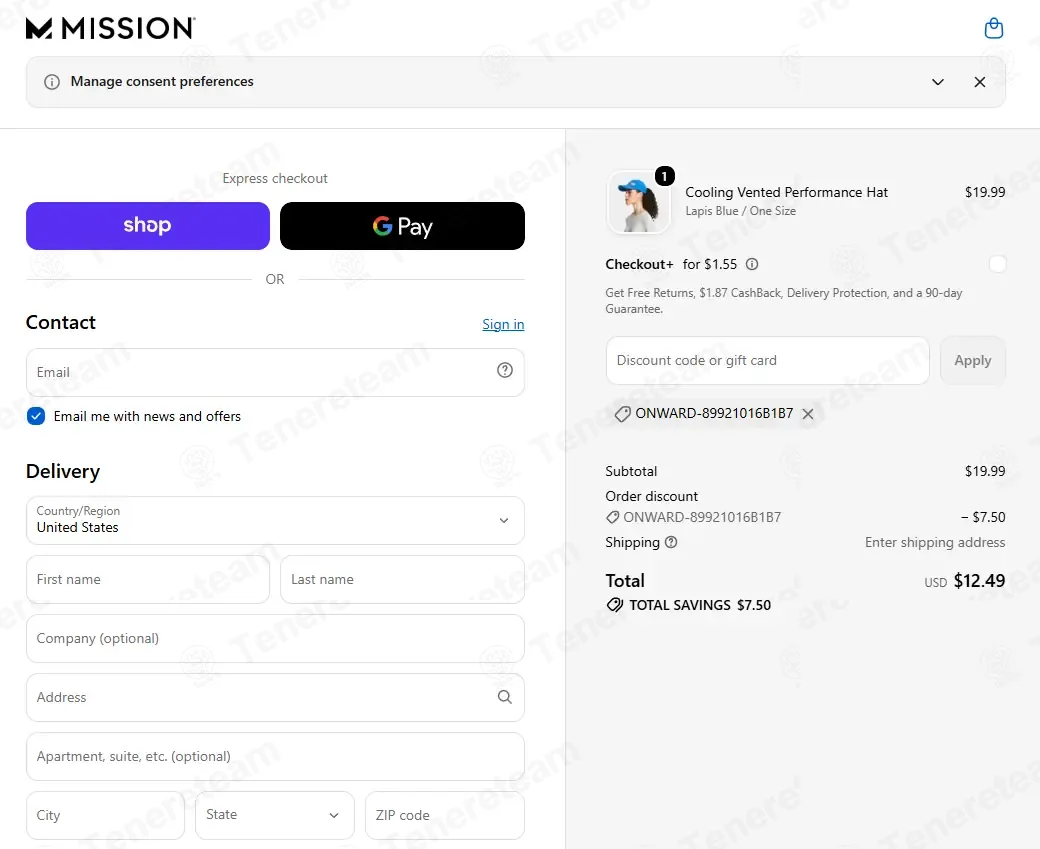The width and height of the screenshot is (1040, 849).
Task: Dismiss the consent preferences banner
Action: pyautogui.click(x=980, y=82)
